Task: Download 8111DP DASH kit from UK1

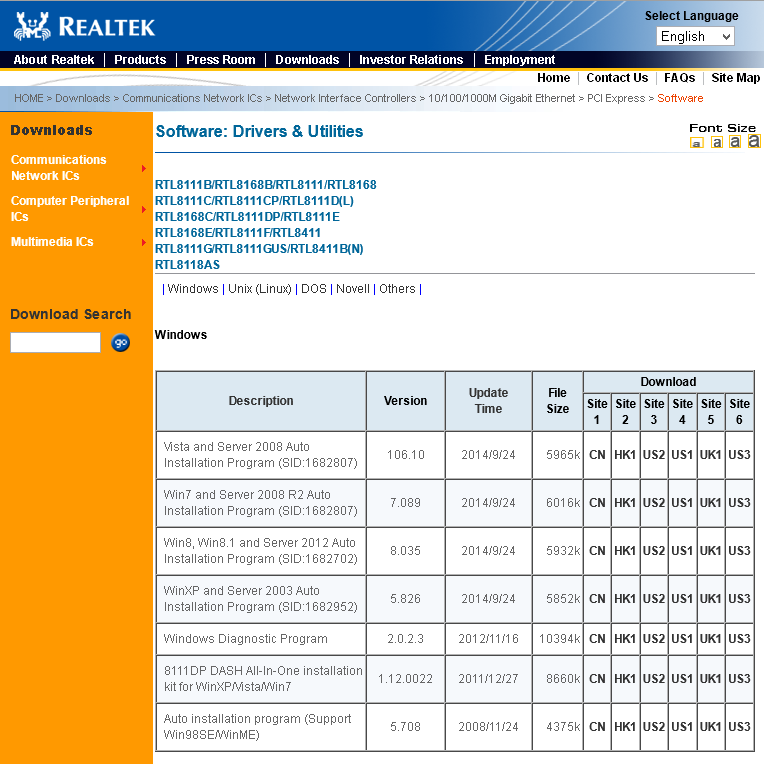Action: [710, 679]
